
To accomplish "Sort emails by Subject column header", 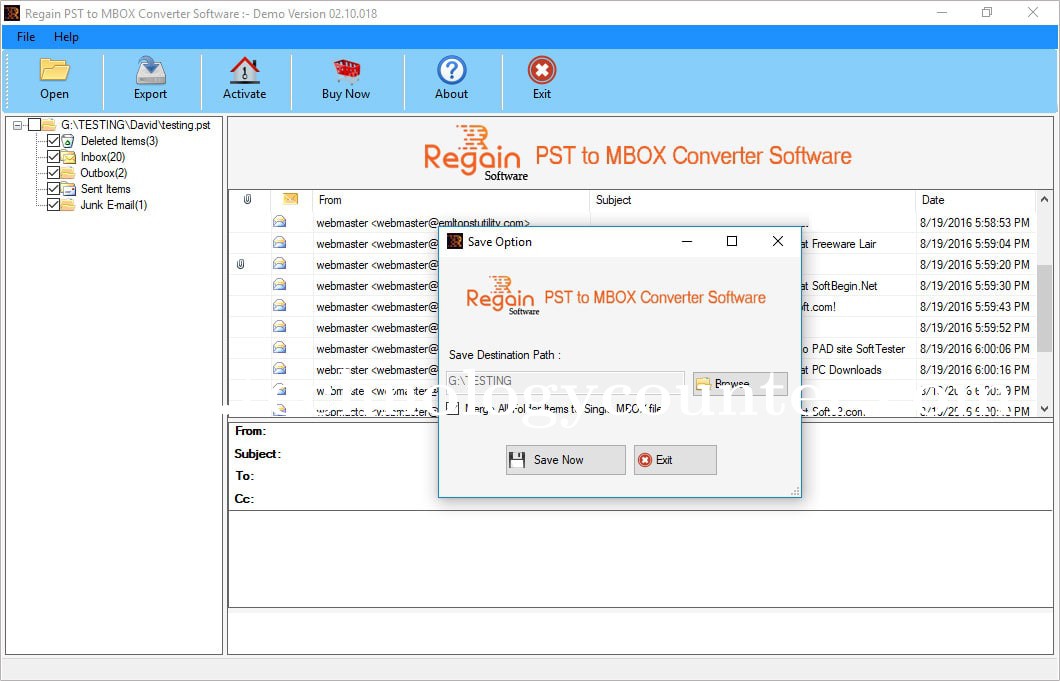I will (x=752, y=199).
